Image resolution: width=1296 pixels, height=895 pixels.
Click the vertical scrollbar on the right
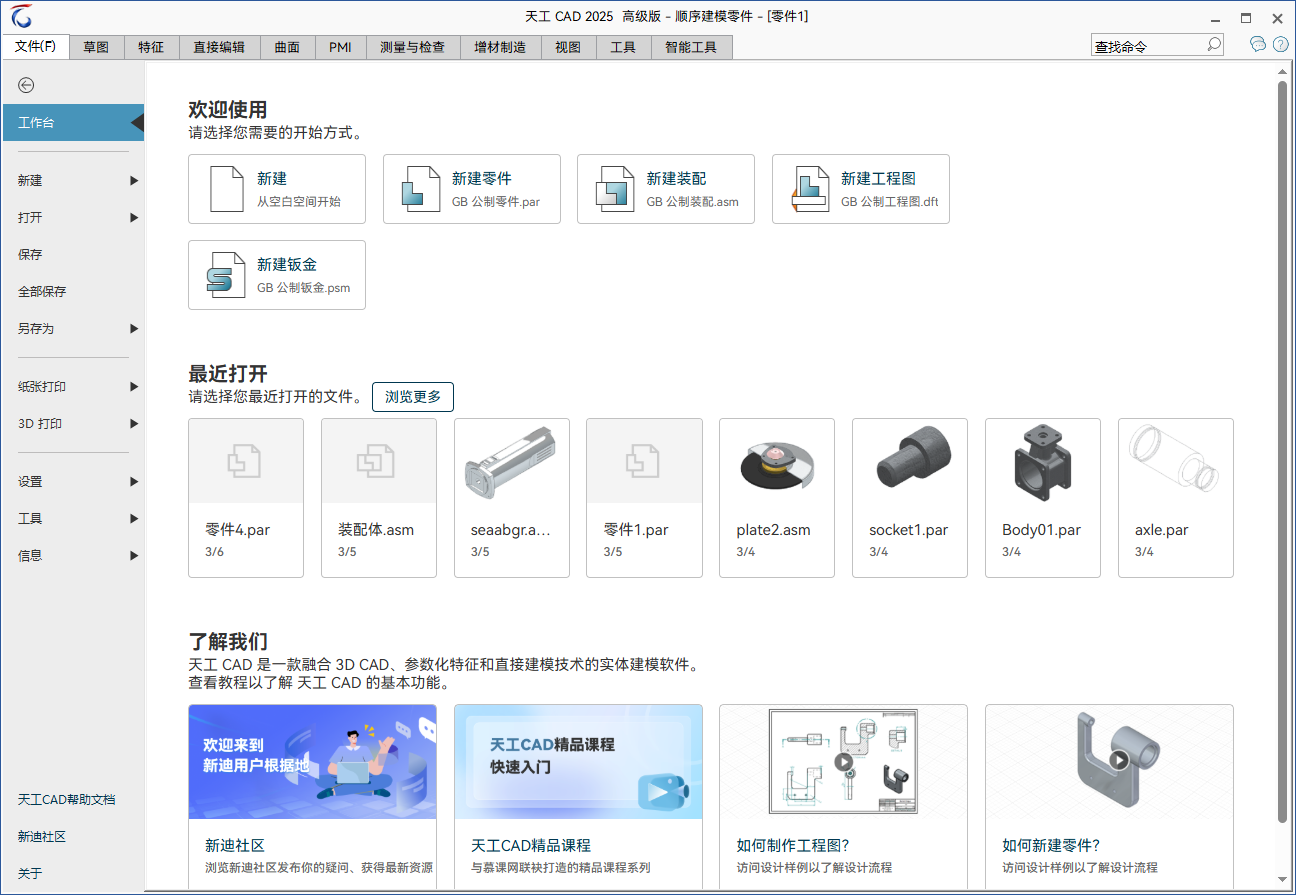1282,451
